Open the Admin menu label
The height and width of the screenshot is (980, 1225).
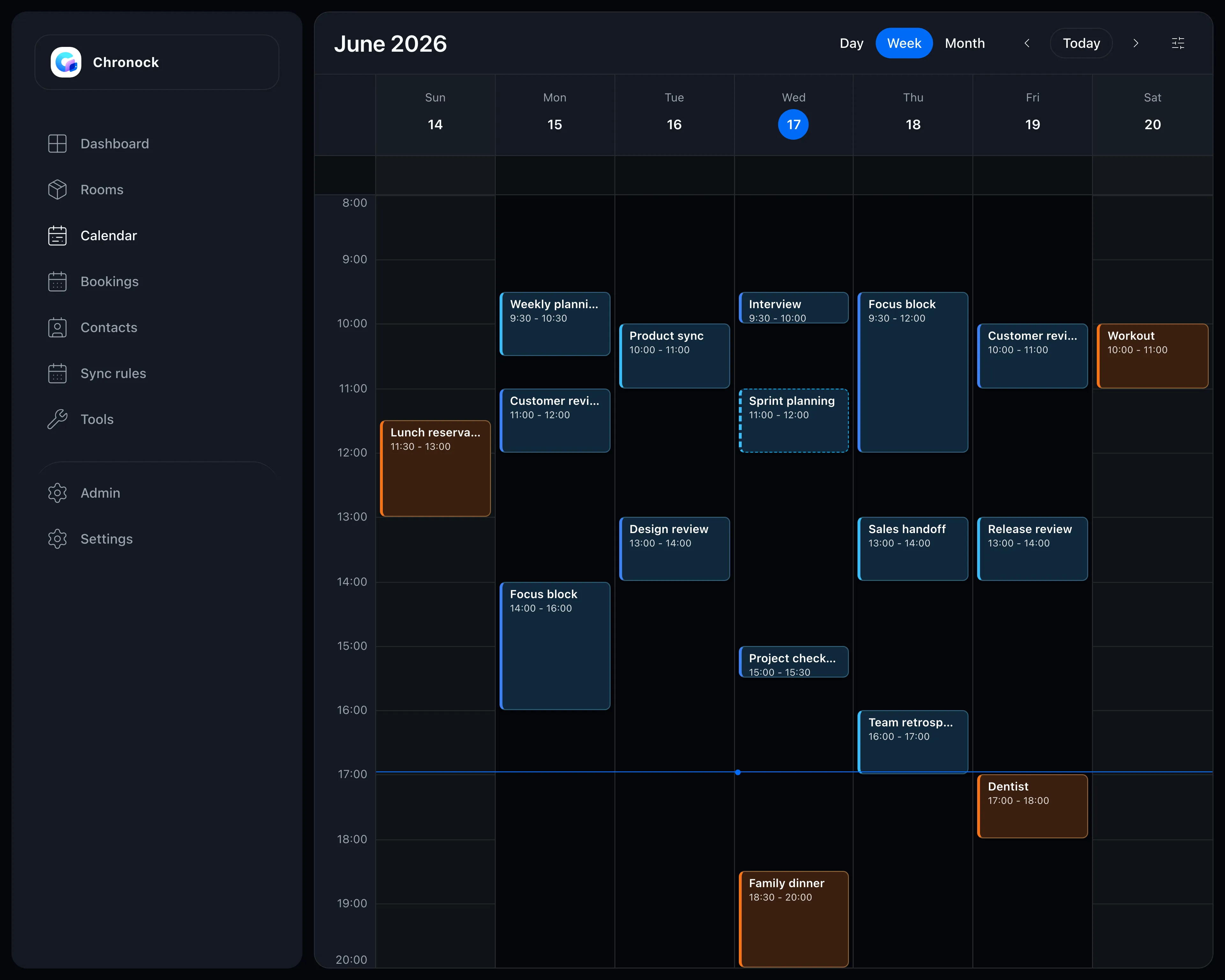pyautogui.click(x=100, y=493)
